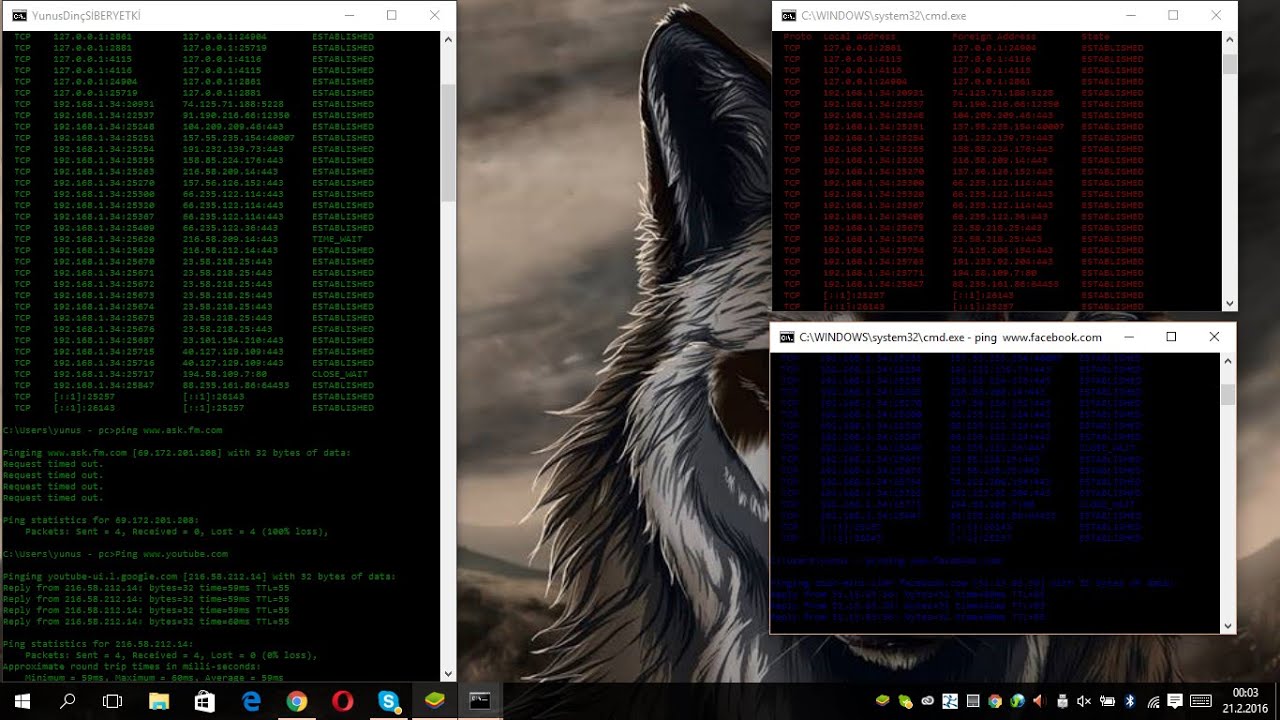Image resolution: width=1280 pixels, height=720 pixels.
Task: Click the TIME_WAIT state in the green window
Action: pyautogui.click(x=339, y=239)
